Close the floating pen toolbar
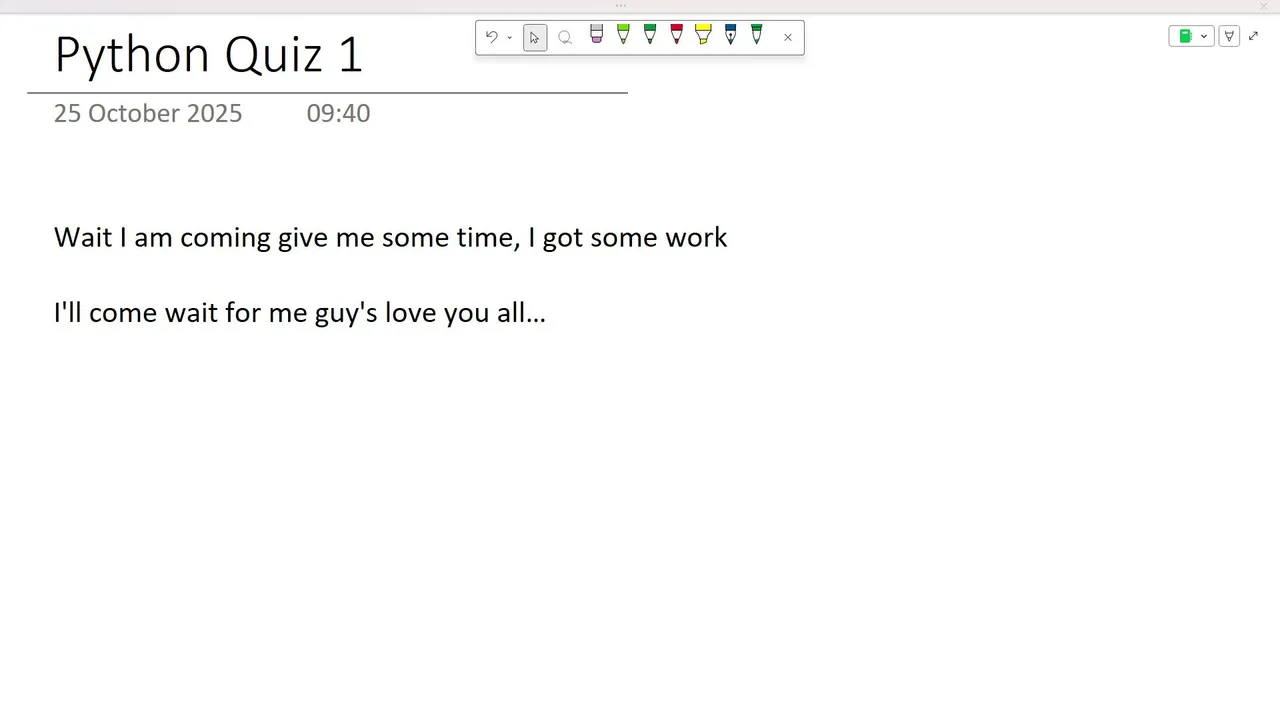This screenshot has height=720, width=1280. pos(788,38)
